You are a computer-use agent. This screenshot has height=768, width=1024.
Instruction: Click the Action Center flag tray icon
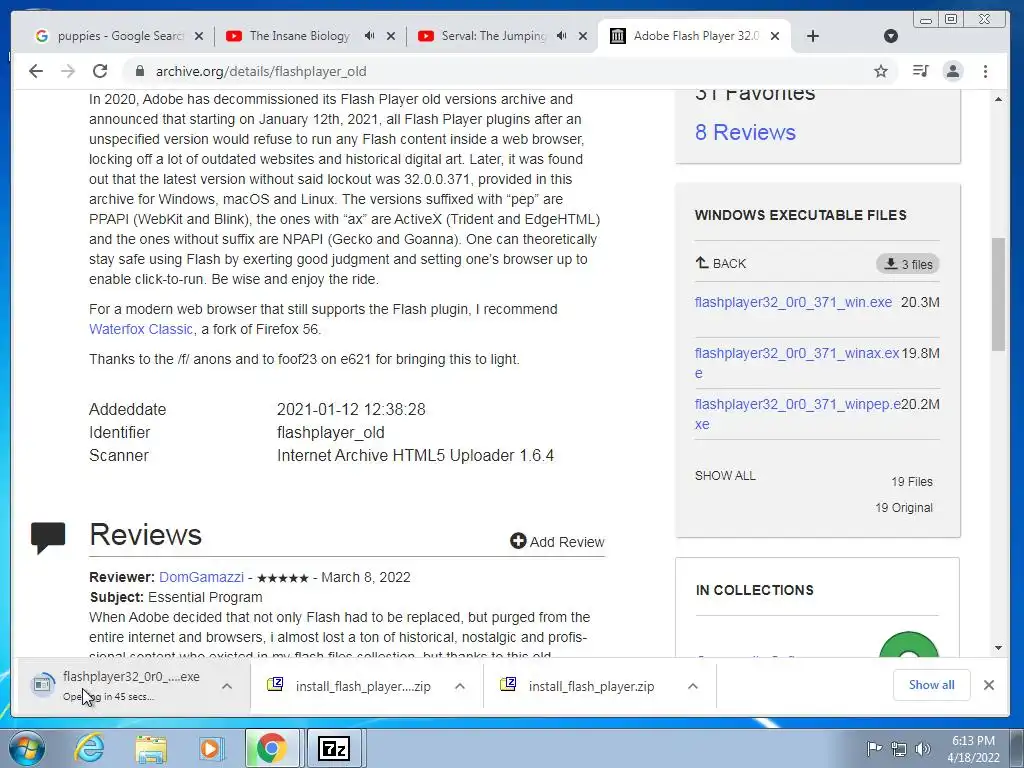pyautogui.click(x=874, y=748)
